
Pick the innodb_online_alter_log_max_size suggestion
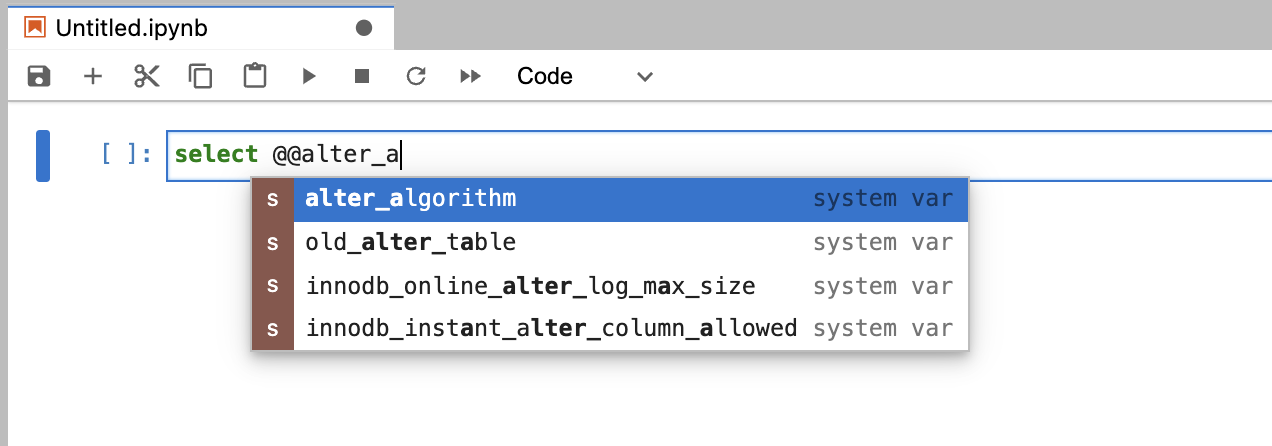tap(609, 286)
